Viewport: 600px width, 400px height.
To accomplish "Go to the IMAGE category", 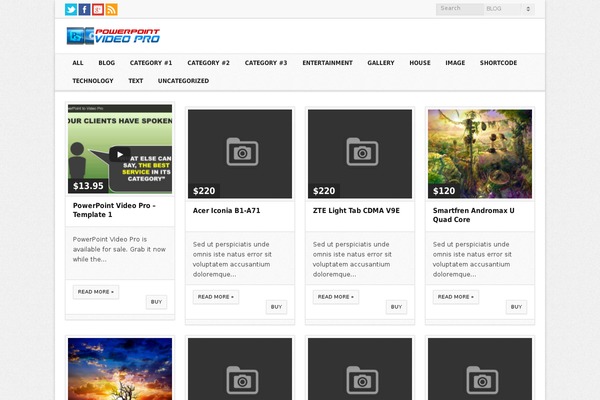I will click(x=455, y=63).
